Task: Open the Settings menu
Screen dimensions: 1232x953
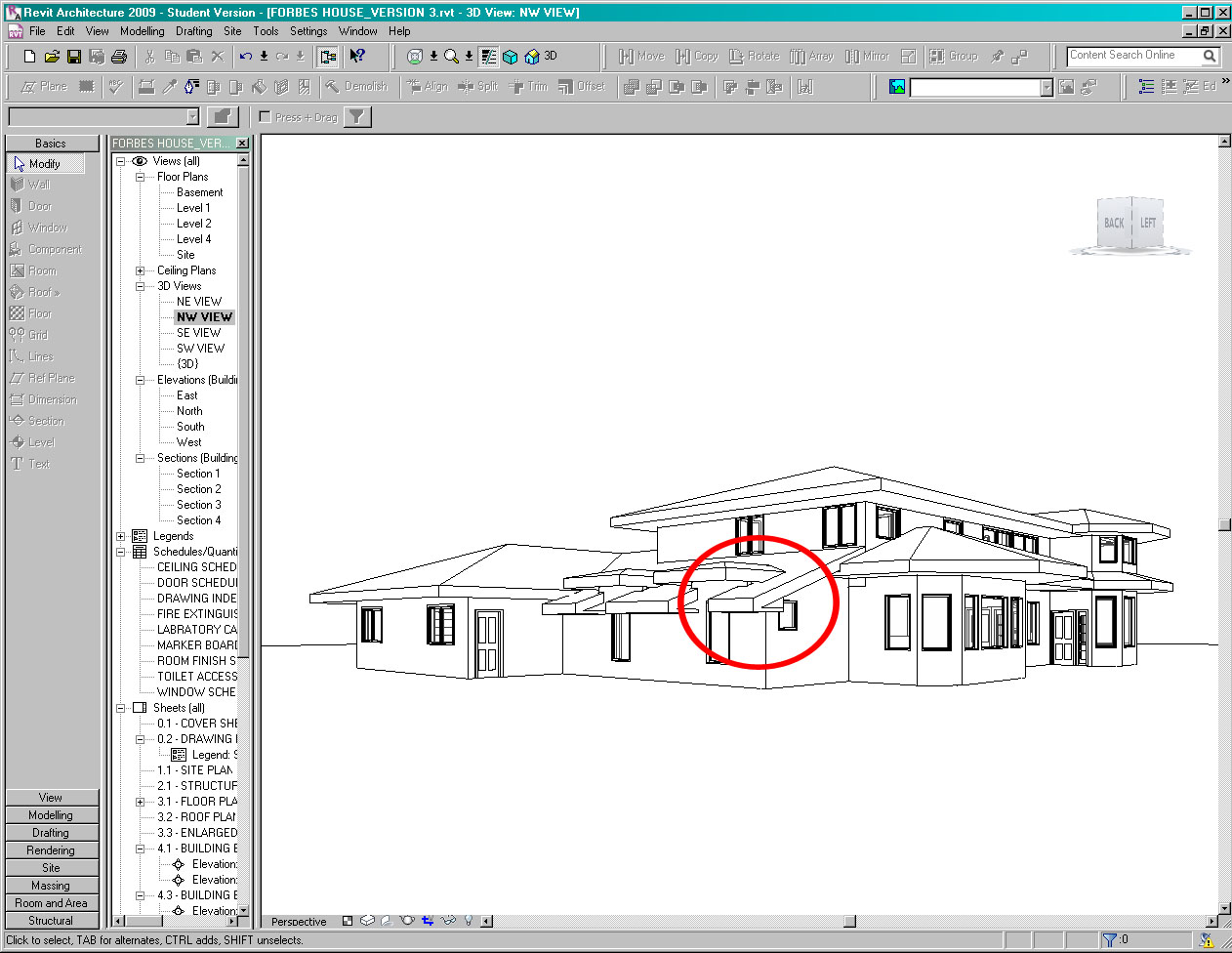Action: (308, 31)
